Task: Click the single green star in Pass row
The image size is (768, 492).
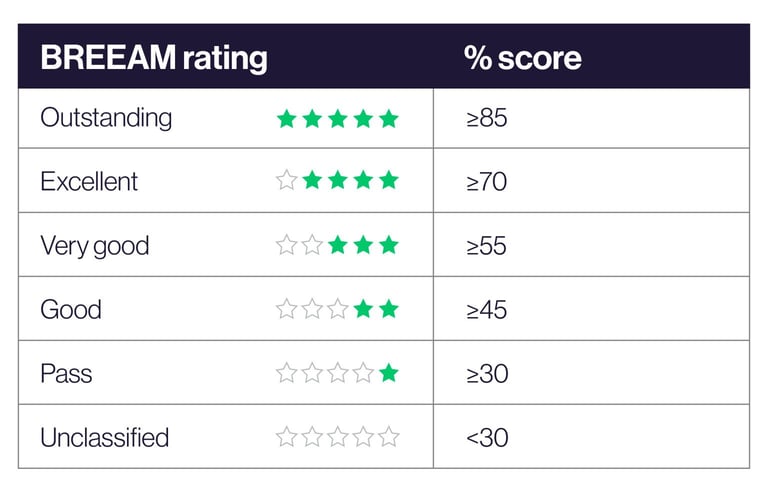Action: pyautogui.click(x=389, y=373)
